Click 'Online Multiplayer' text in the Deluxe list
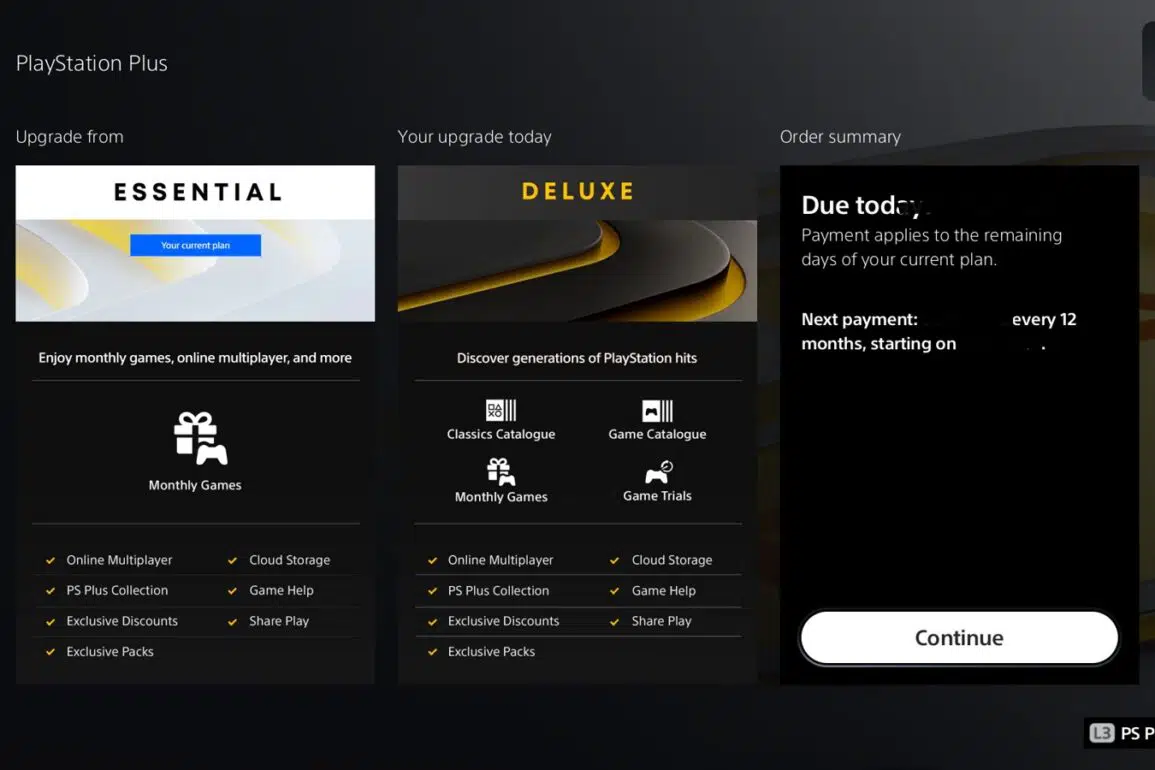The width and height of the screenshot is (1155, 770). click(501, 560)
